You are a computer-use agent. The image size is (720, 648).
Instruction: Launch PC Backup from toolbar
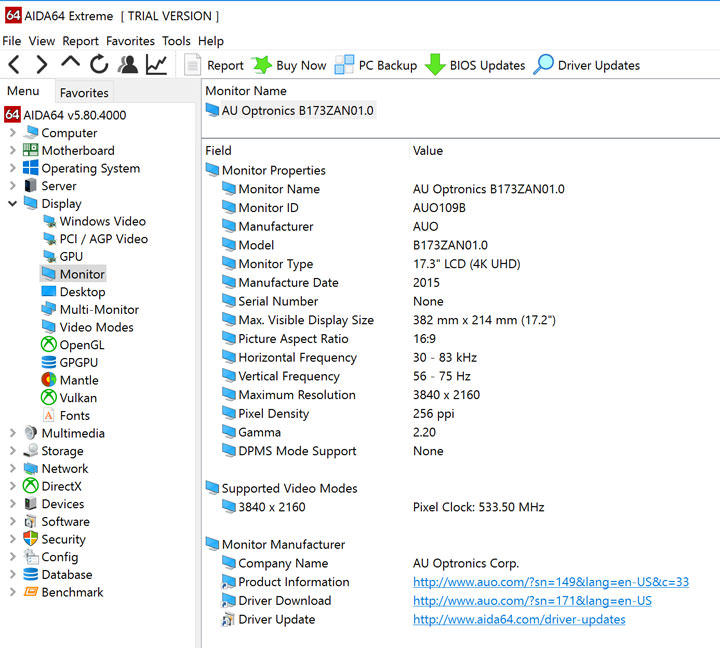click(376, 65)
